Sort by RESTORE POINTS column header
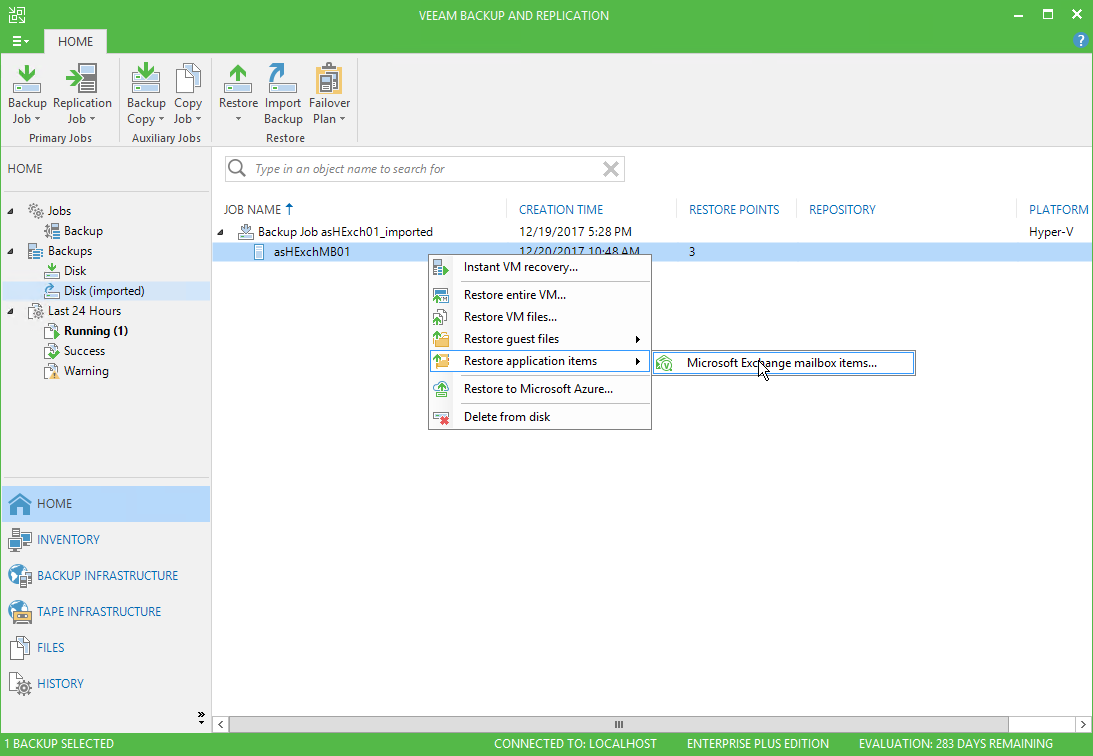This screenshot has height=756, width=1093. point(734,210)
